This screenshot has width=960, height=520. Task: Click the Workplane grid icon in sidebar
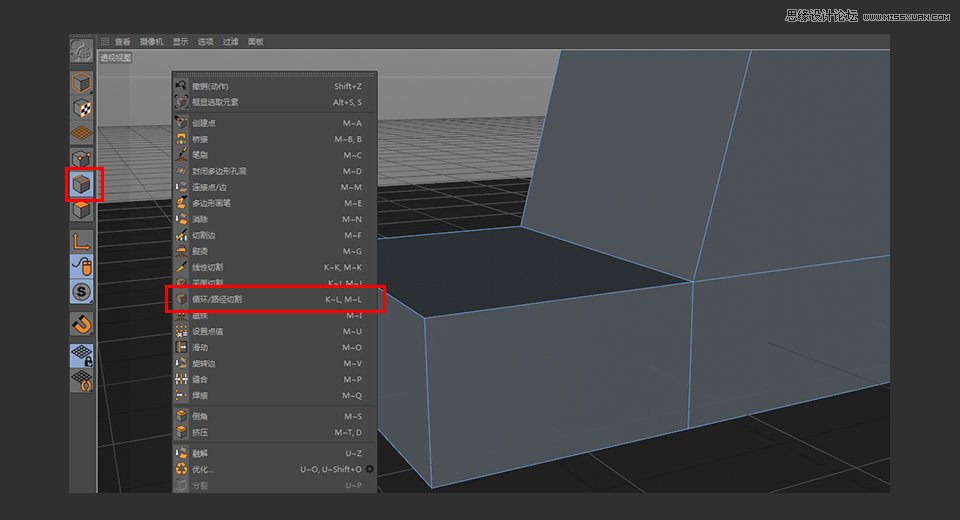click(x=81, y=133)
